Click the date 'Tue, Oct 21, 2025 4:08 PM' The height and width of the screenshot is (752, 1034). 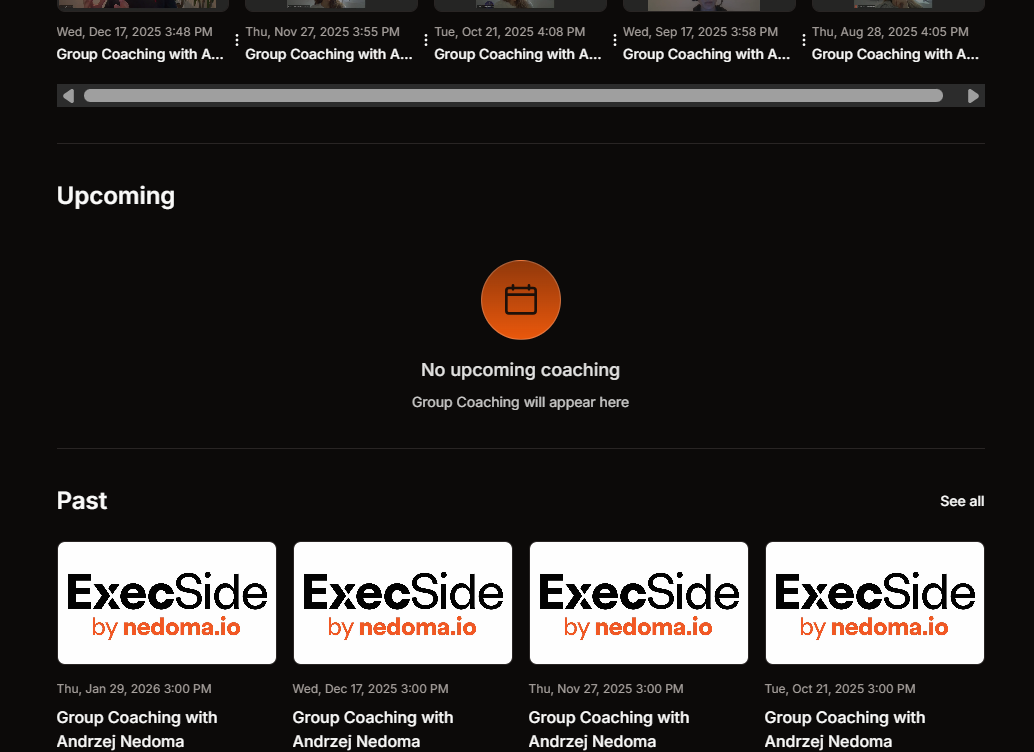[510, 32]
